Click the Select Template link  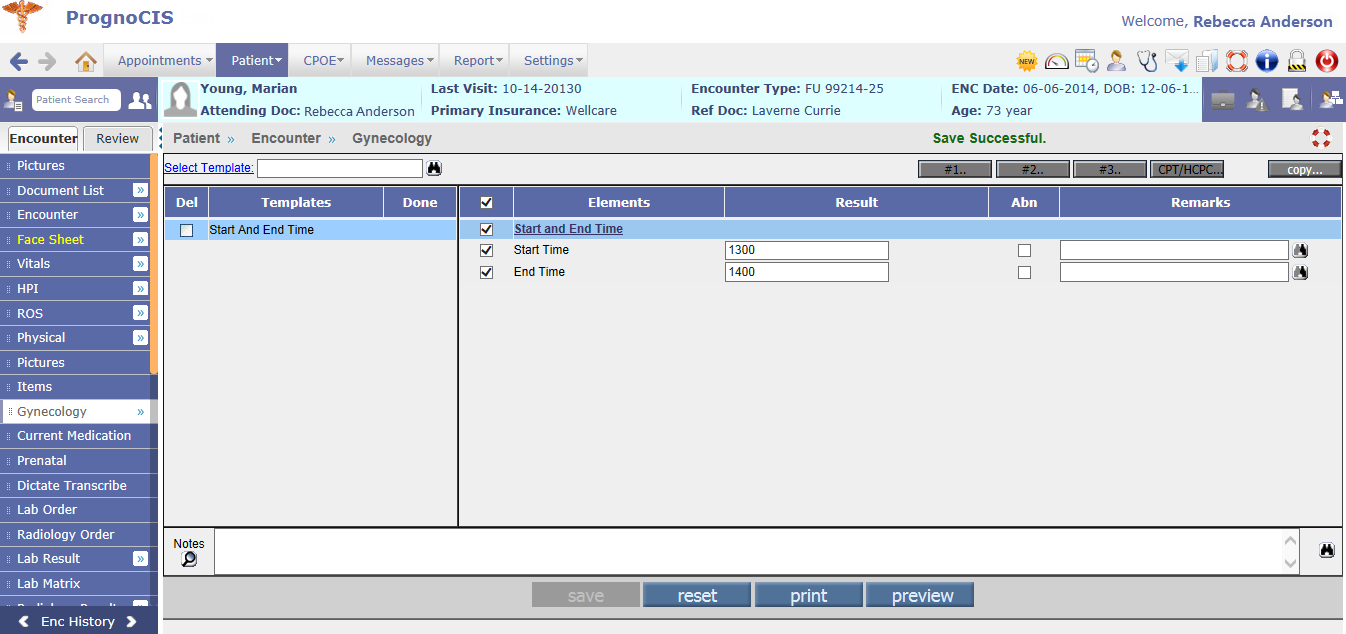pyautogui.click(x=209, y=168)
